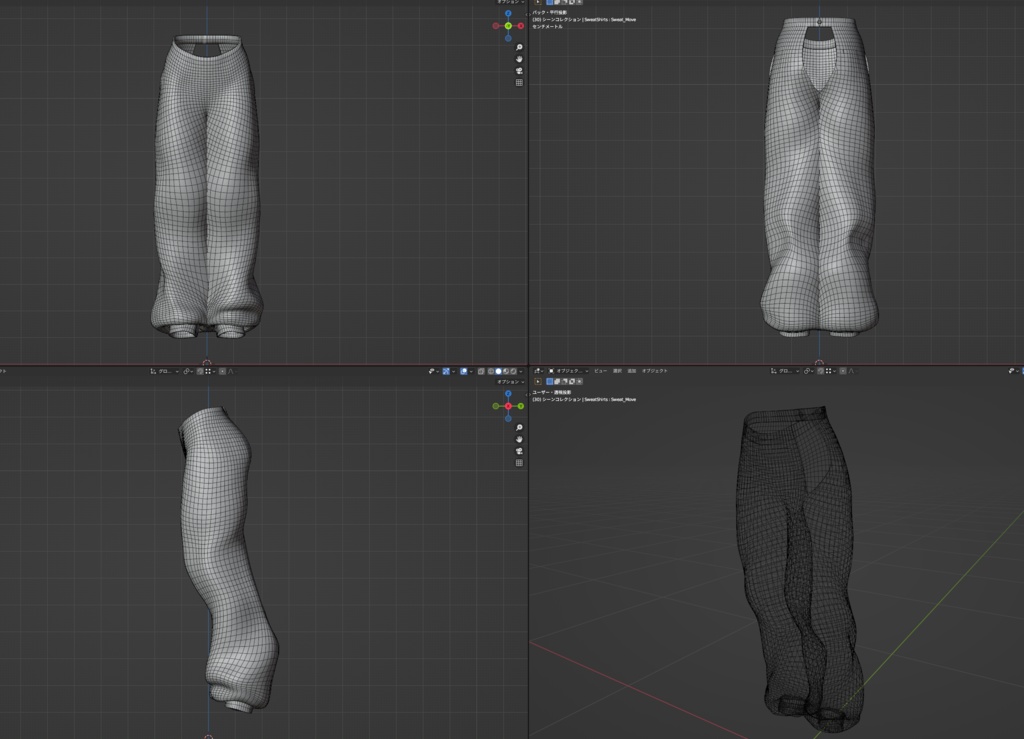Toggle camera view in the top-left viewport
Screen dimensions: 1024x739
519,71
